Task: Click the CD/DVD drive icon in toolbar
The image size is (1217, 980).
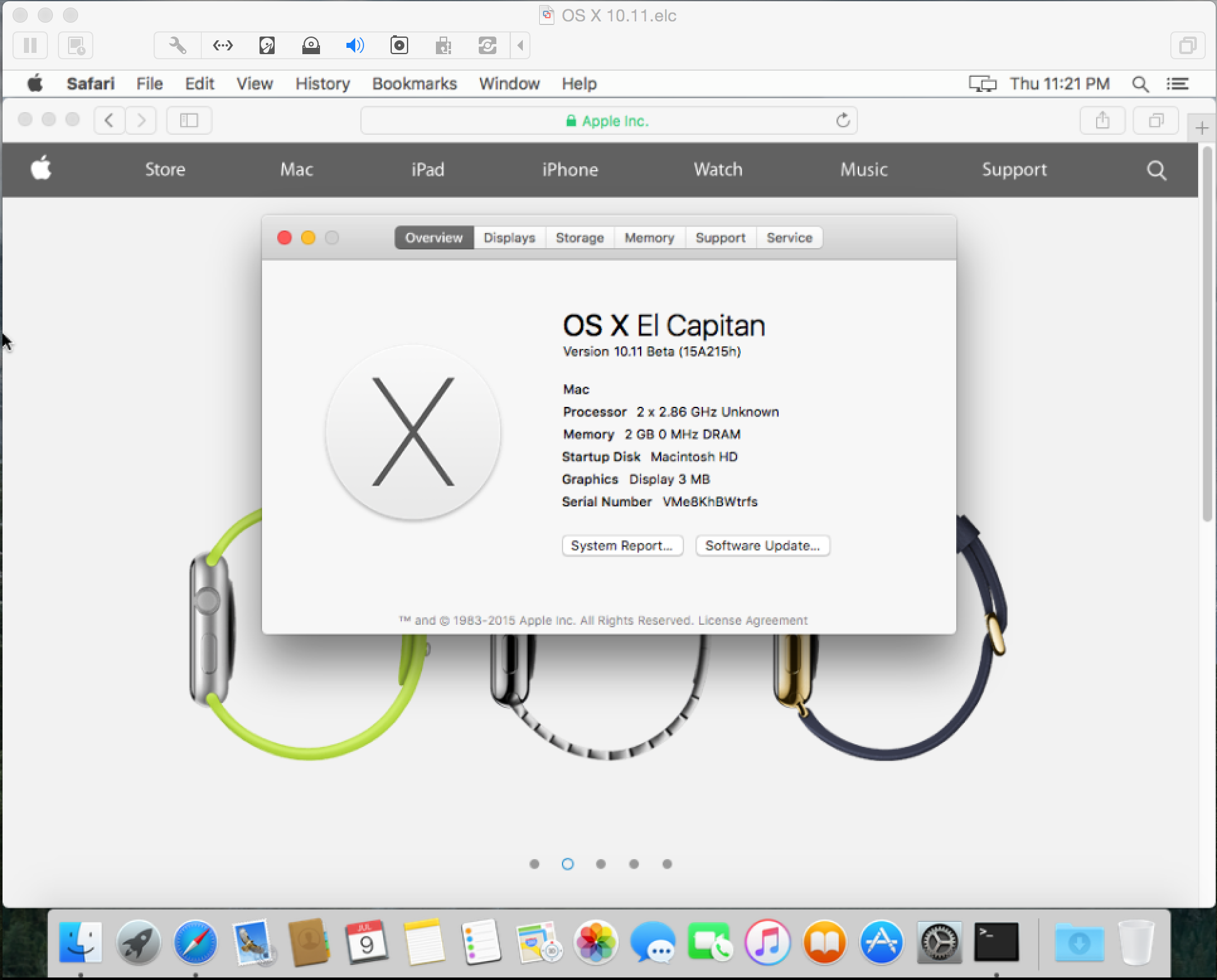Action: point(311,45)
